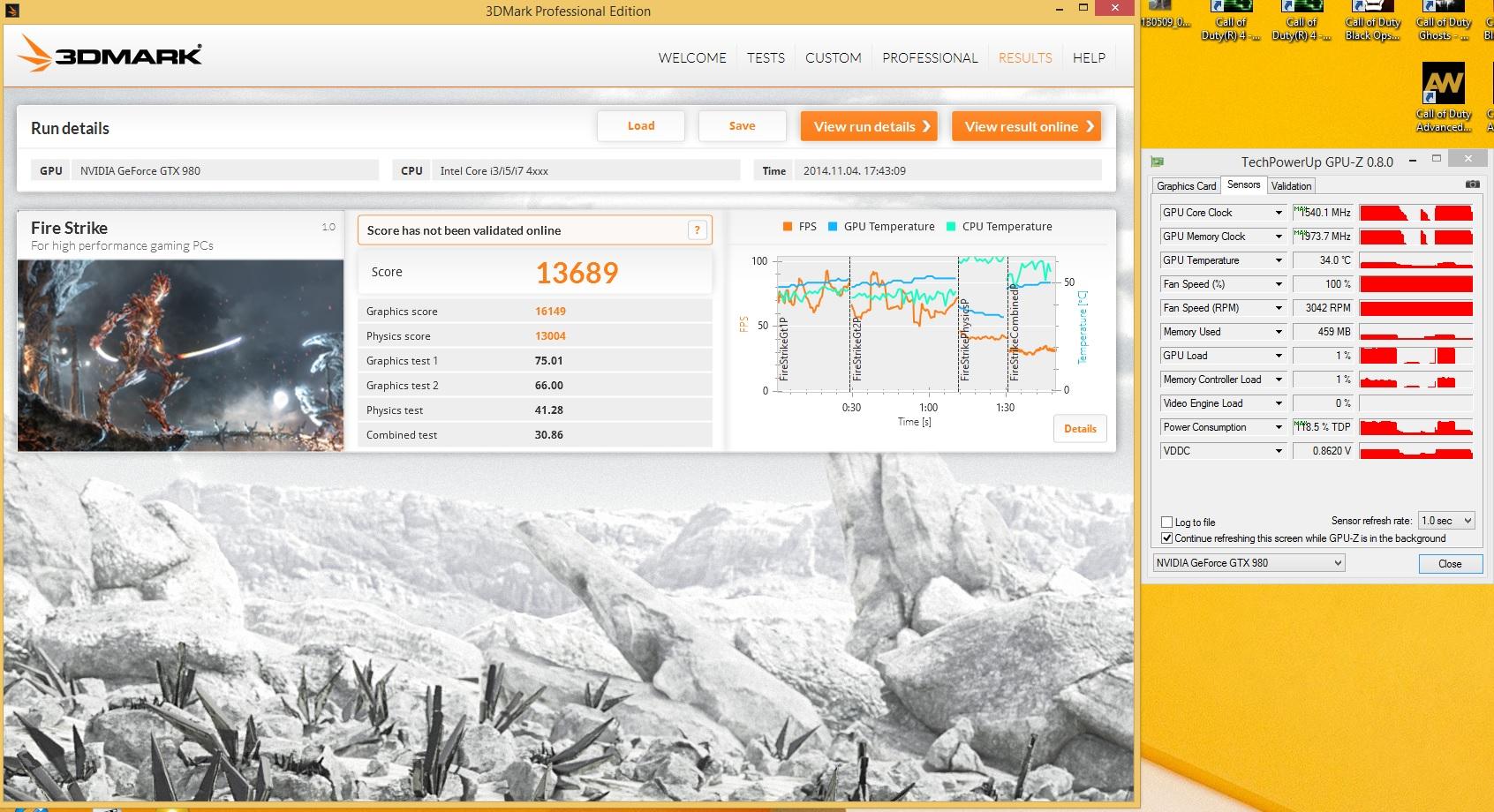Click the Graphics score value 16149
The image size is (1494, 812).
[550, 312]
